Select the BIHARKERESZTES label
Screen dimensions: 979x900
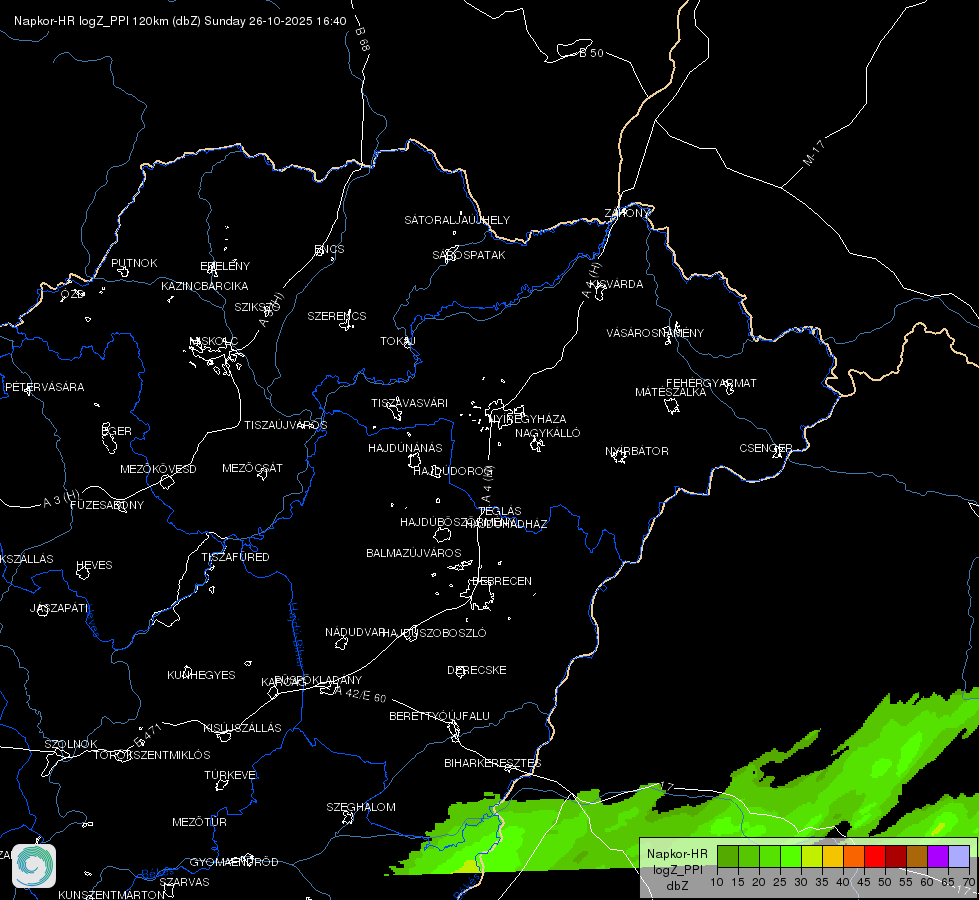coord(493,763)
